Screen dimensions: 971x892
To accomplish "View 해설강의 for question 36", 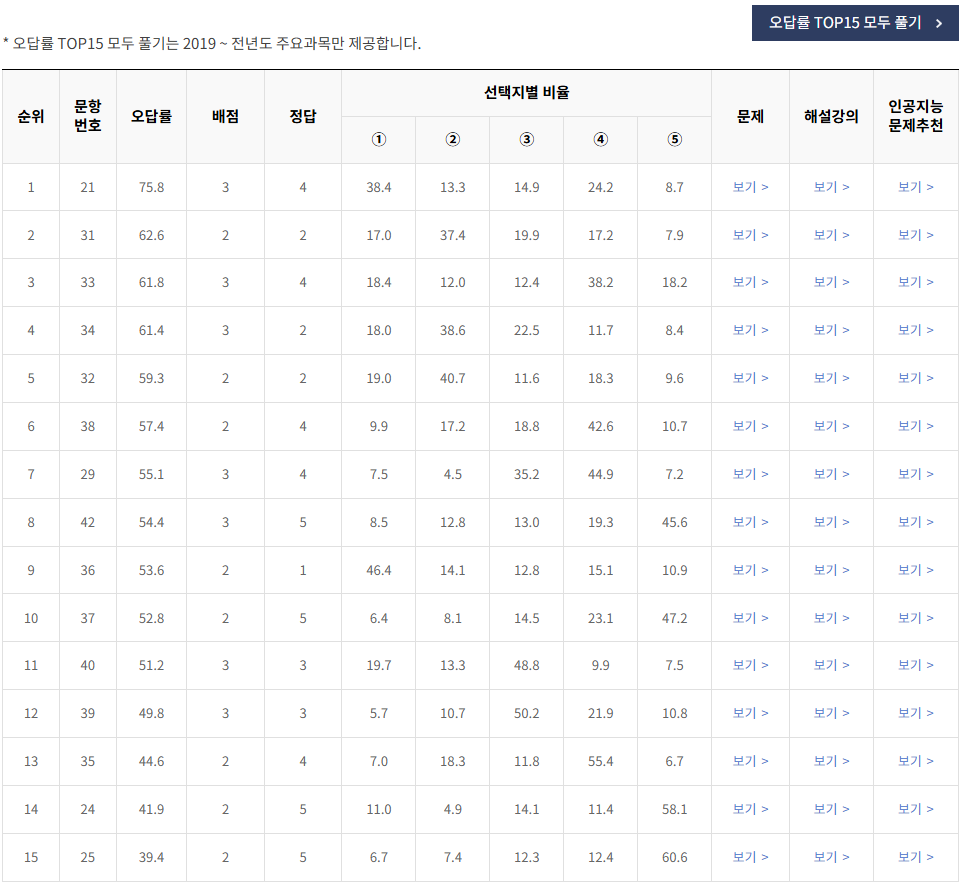I will 831,570.
